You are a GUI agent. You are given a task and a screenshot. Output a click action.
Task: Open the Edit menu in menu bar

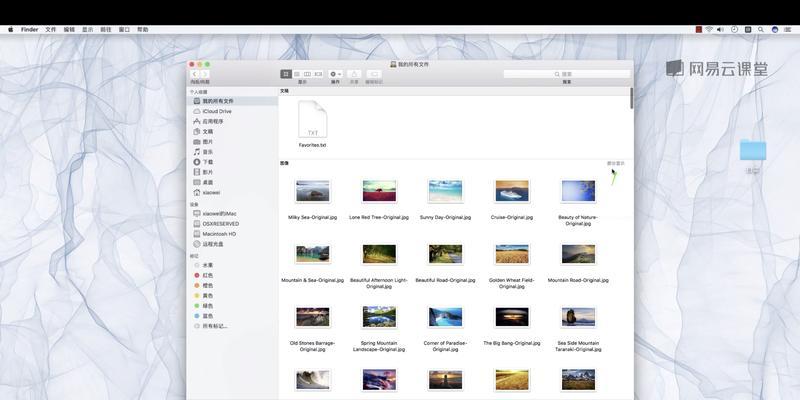[x=69, y=30]
